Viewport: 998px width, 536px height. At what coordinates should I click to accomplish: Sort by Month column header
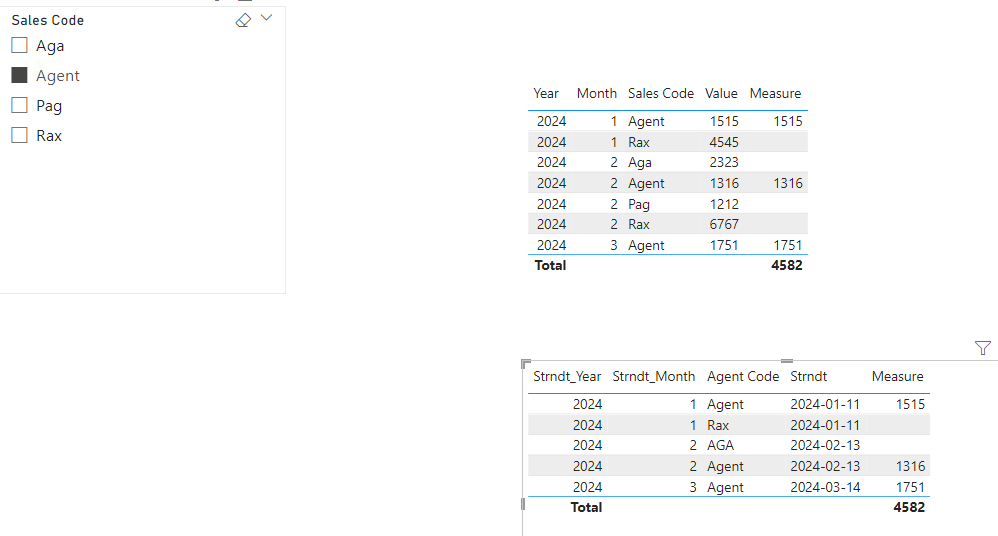tap(596, 94)
